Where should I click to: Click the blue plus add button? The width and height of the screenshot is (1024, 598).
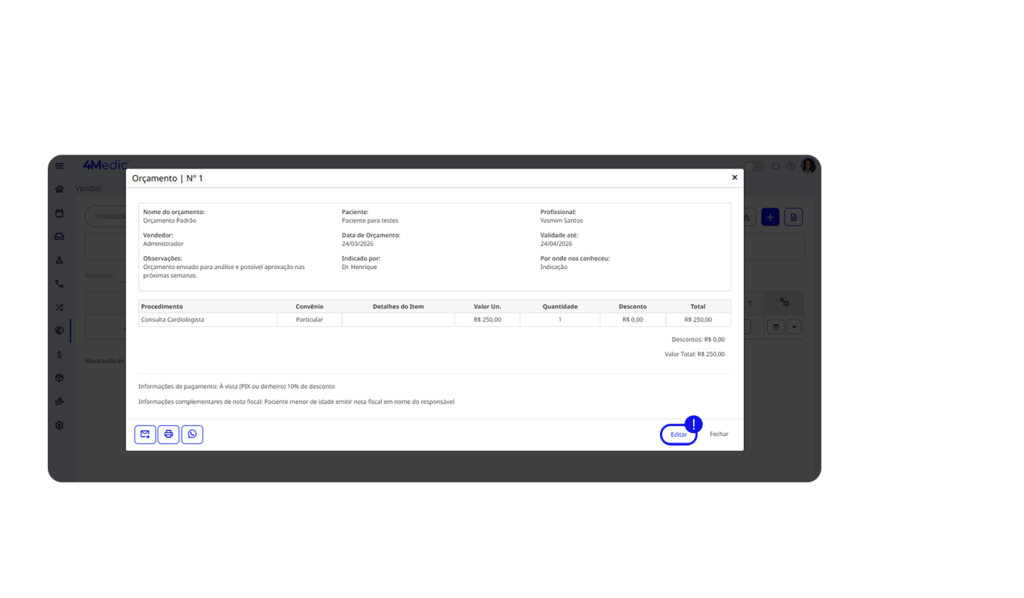(x=770, y=217)
